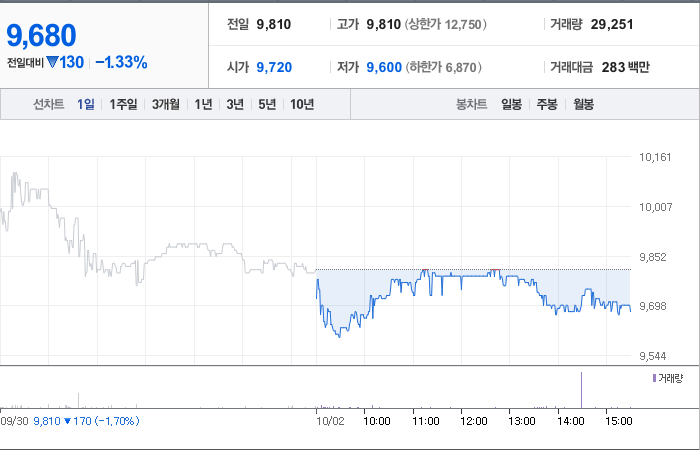The image size is (700, 450).
Task: Click the 13:00 time axis label
Action: (x=522, y=421)
